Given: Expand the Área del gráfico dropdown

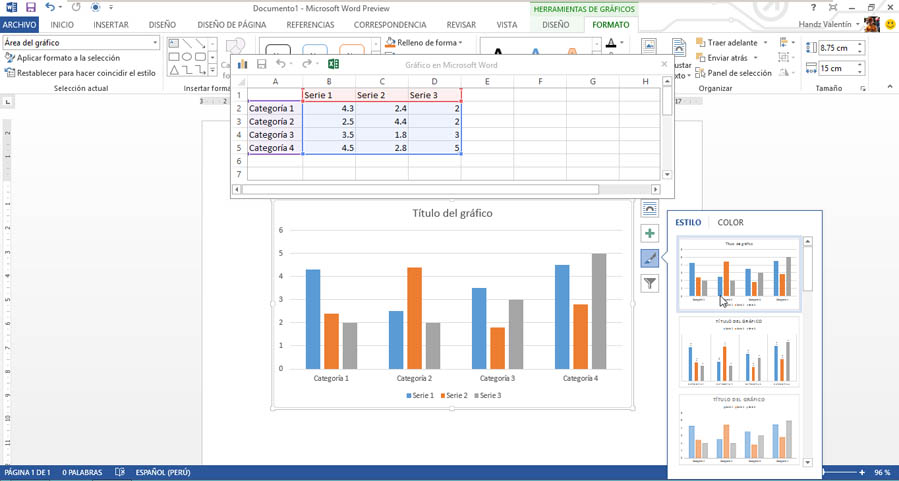Looking at the screenshot, I should [155, 43].
